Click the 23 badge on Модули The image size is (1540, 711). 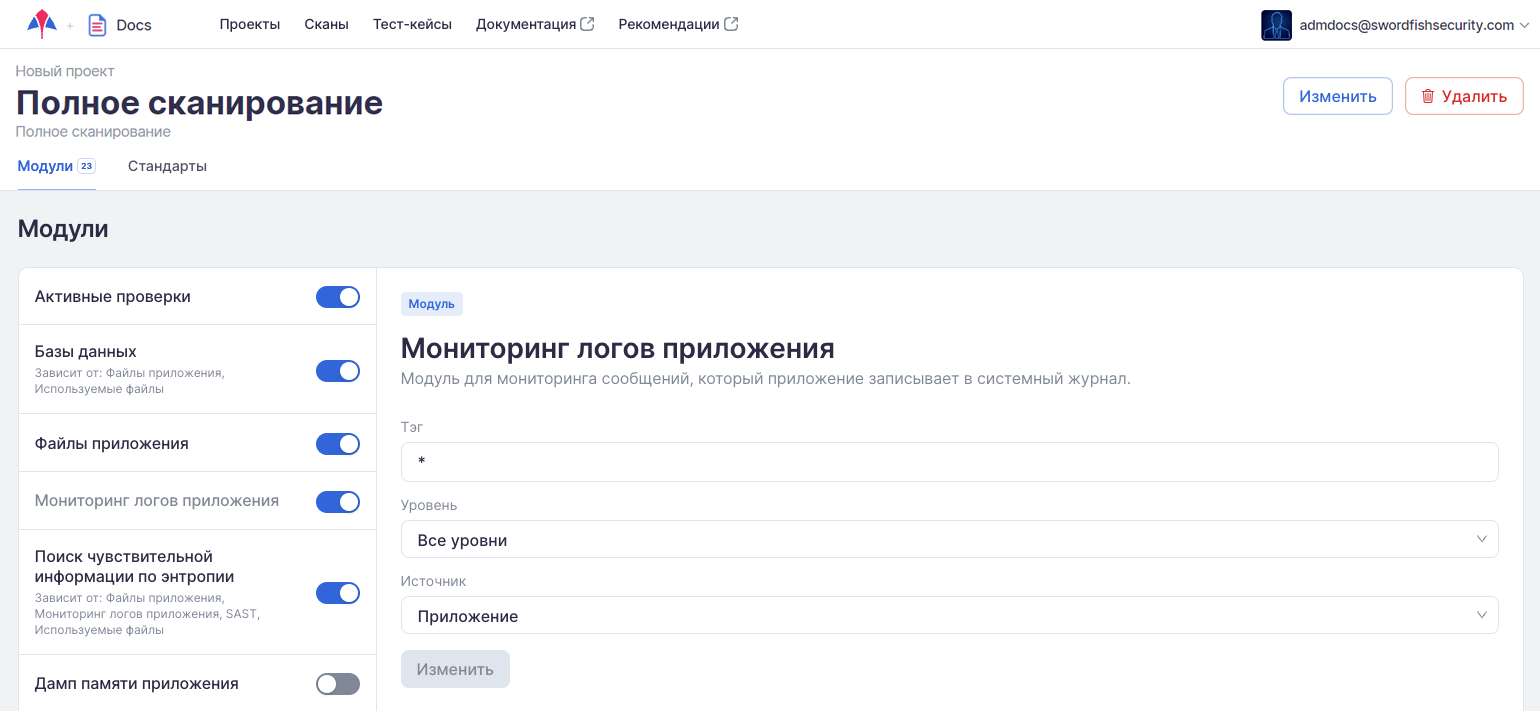click(86, 166)
